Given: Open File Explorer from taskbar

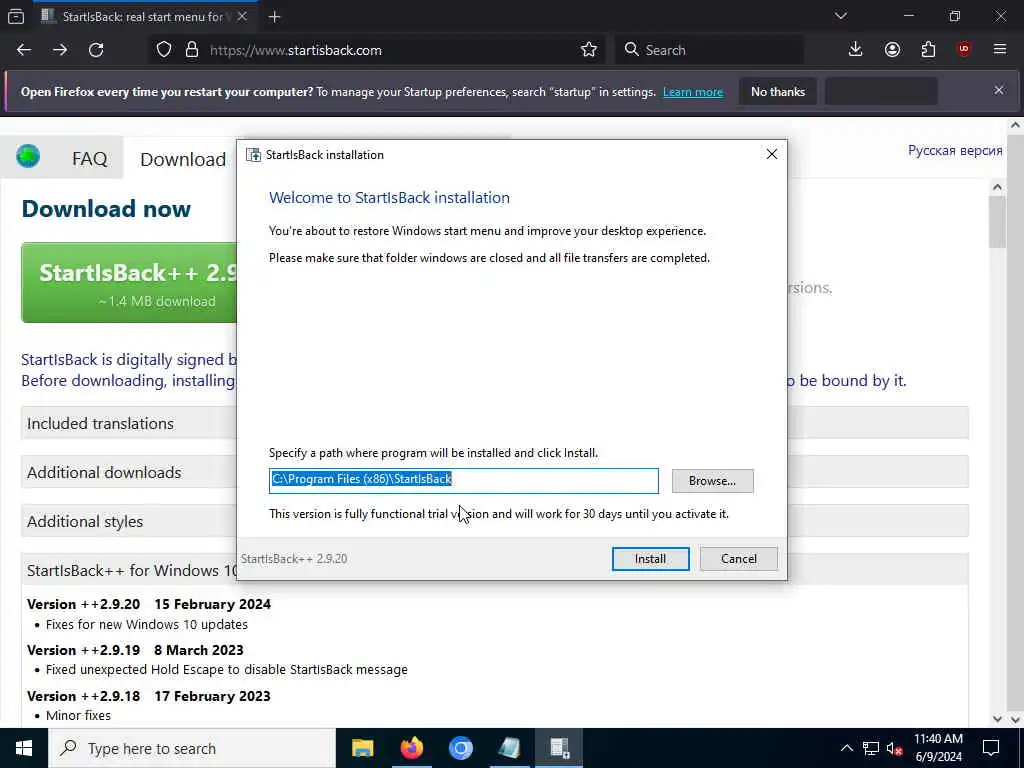Looking at the screenshot, I should point(362,748).
